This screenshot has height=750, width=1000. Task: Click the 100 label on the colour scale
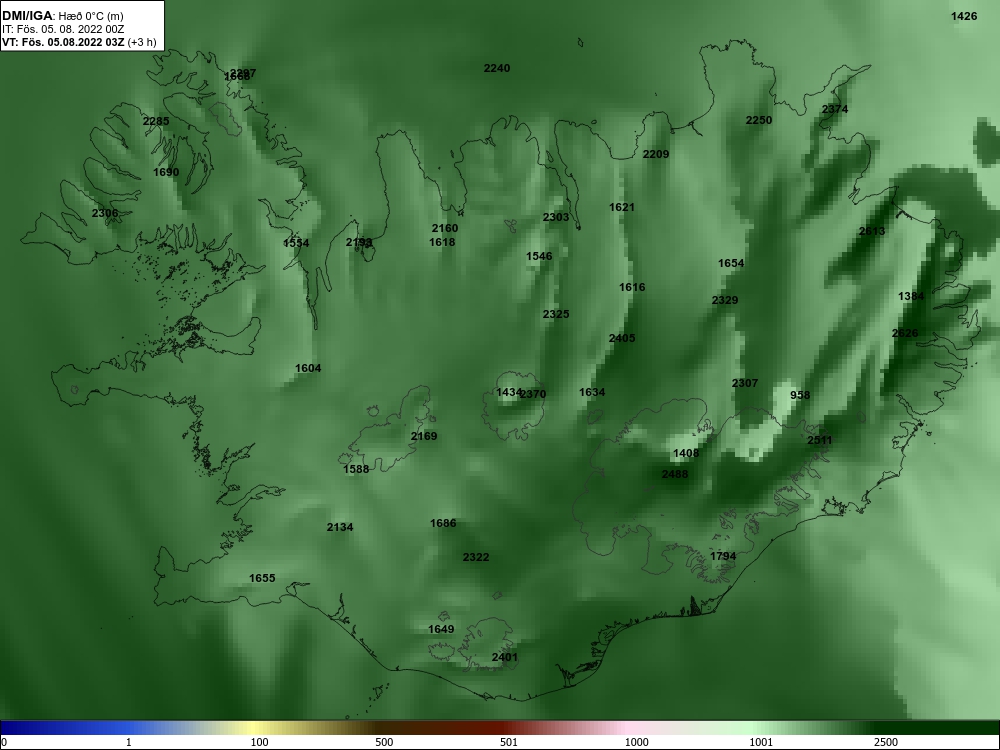[260, 742]
